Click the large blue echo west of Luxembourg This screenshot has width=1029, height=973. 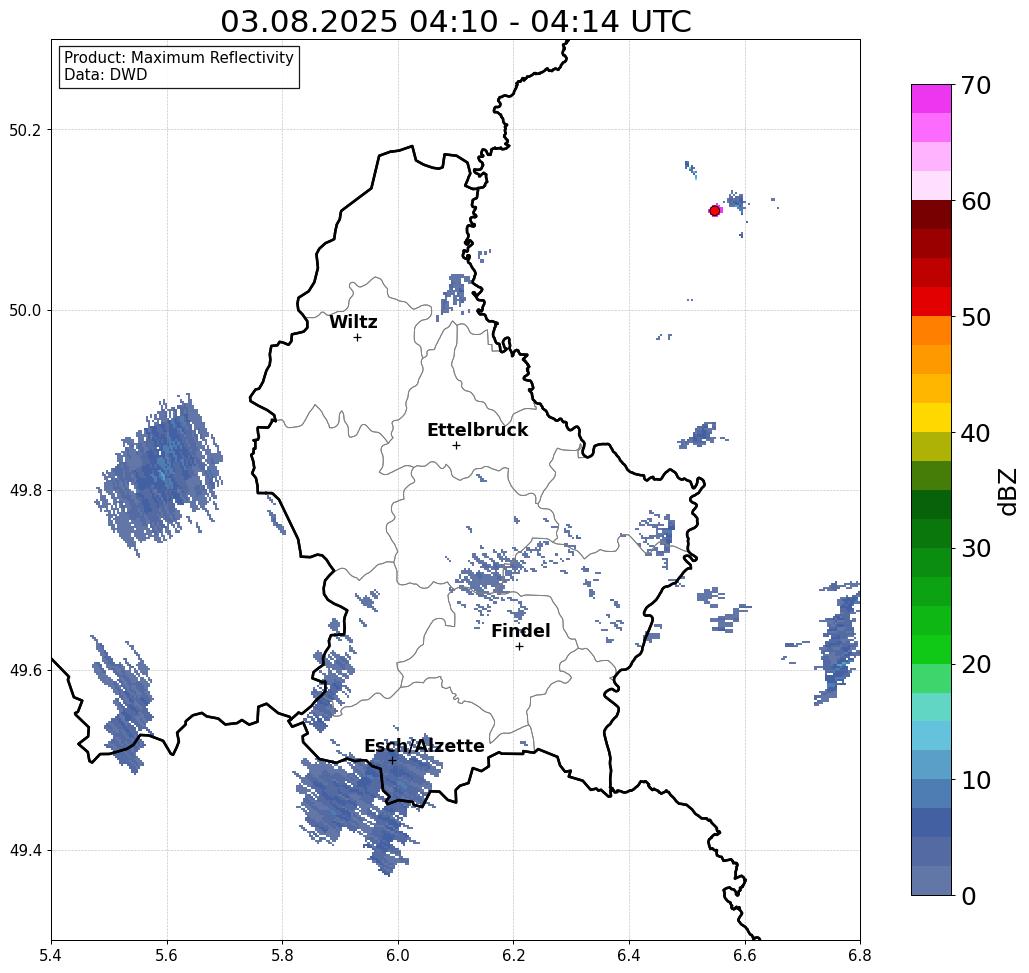(159, 476)
